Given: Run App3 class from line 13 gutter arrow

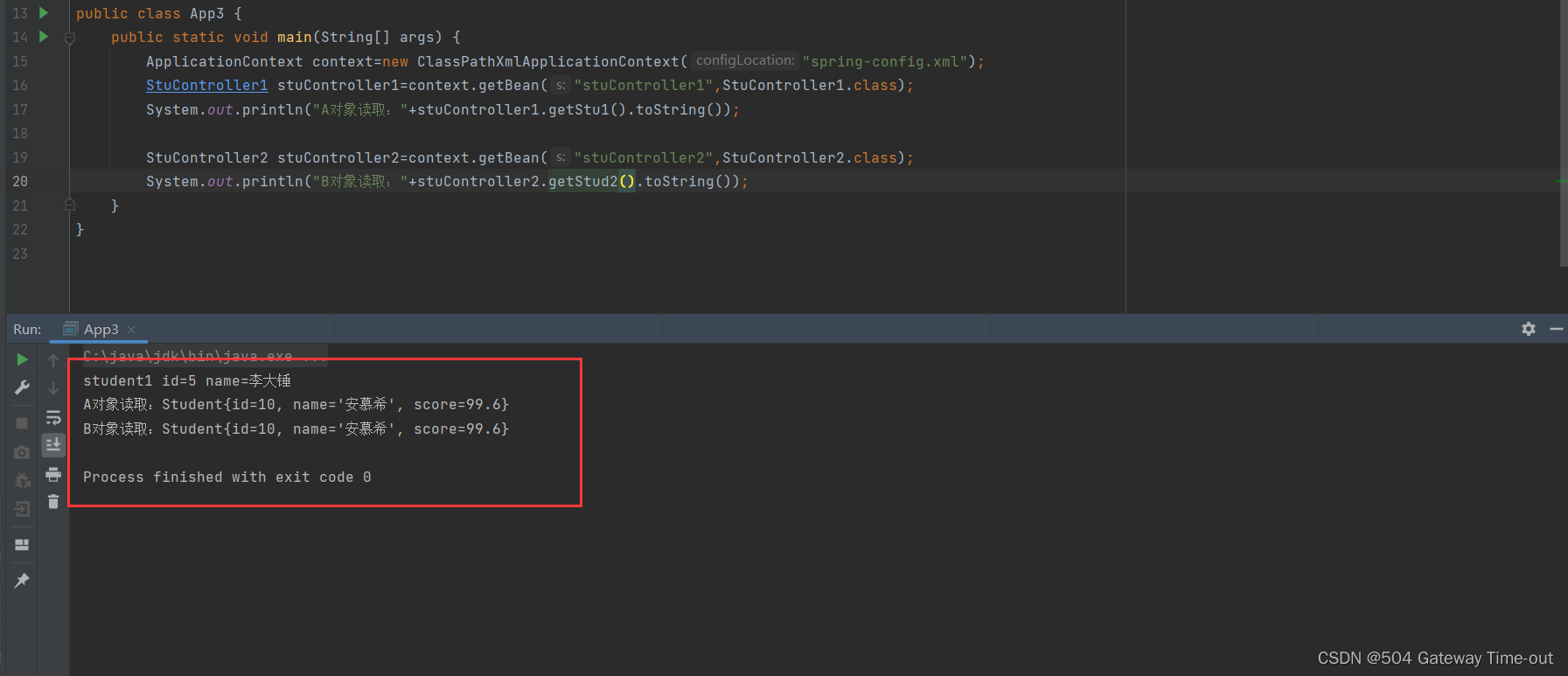Looking at the screenshot, I should pos(44,13).
